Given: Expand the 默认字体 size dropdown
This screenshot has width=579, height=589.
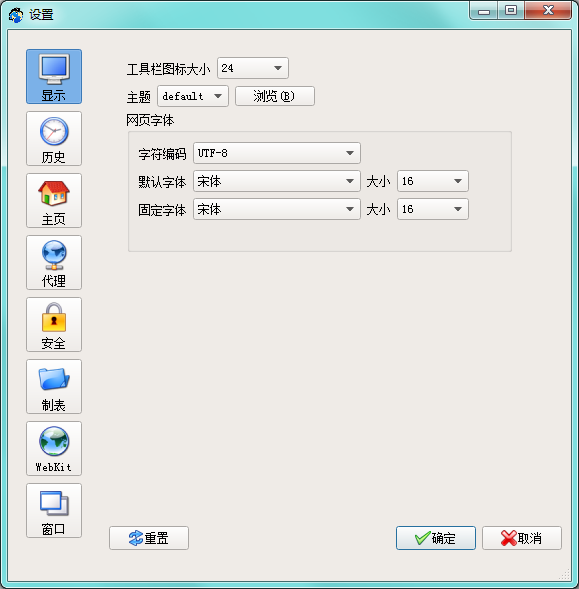Looking at the screenshot, I should (x=433, y=181).
